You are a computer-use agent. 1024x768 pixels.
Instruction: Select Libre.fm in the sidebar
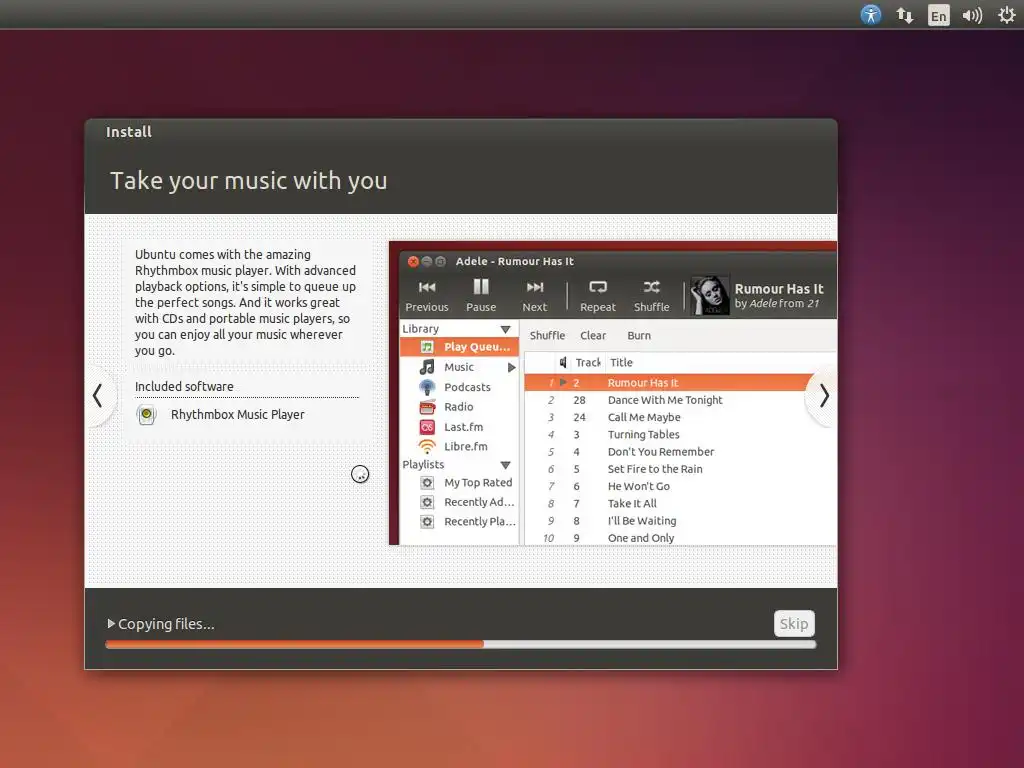[x=459, y=447]
